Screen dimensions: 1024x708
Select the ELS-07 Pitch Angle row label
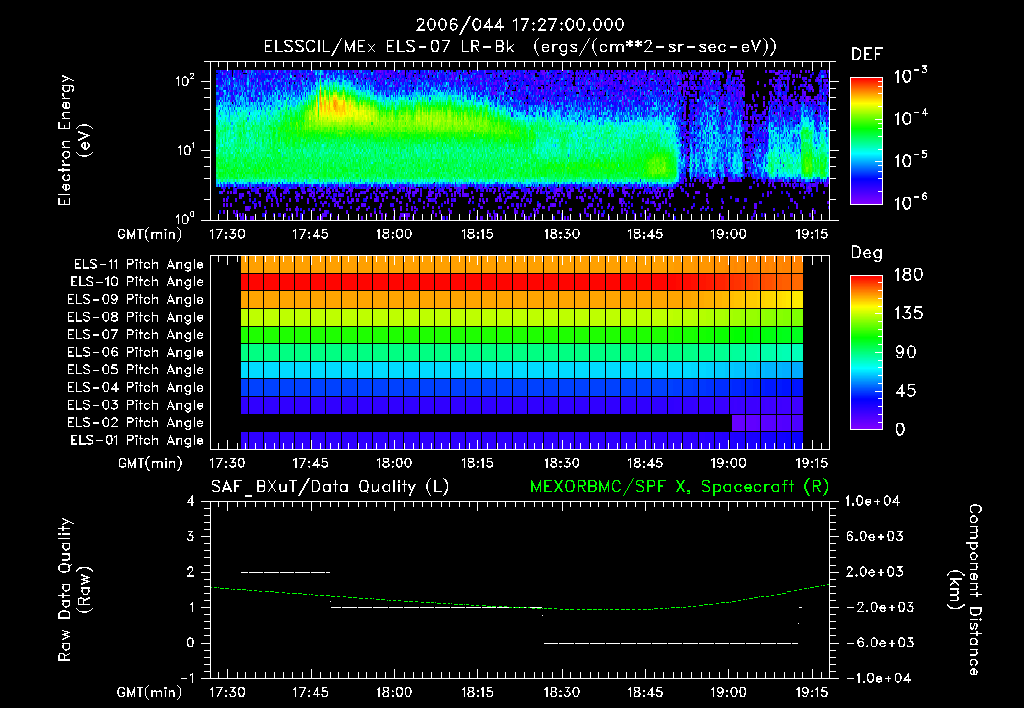click(x=135, y=334)
